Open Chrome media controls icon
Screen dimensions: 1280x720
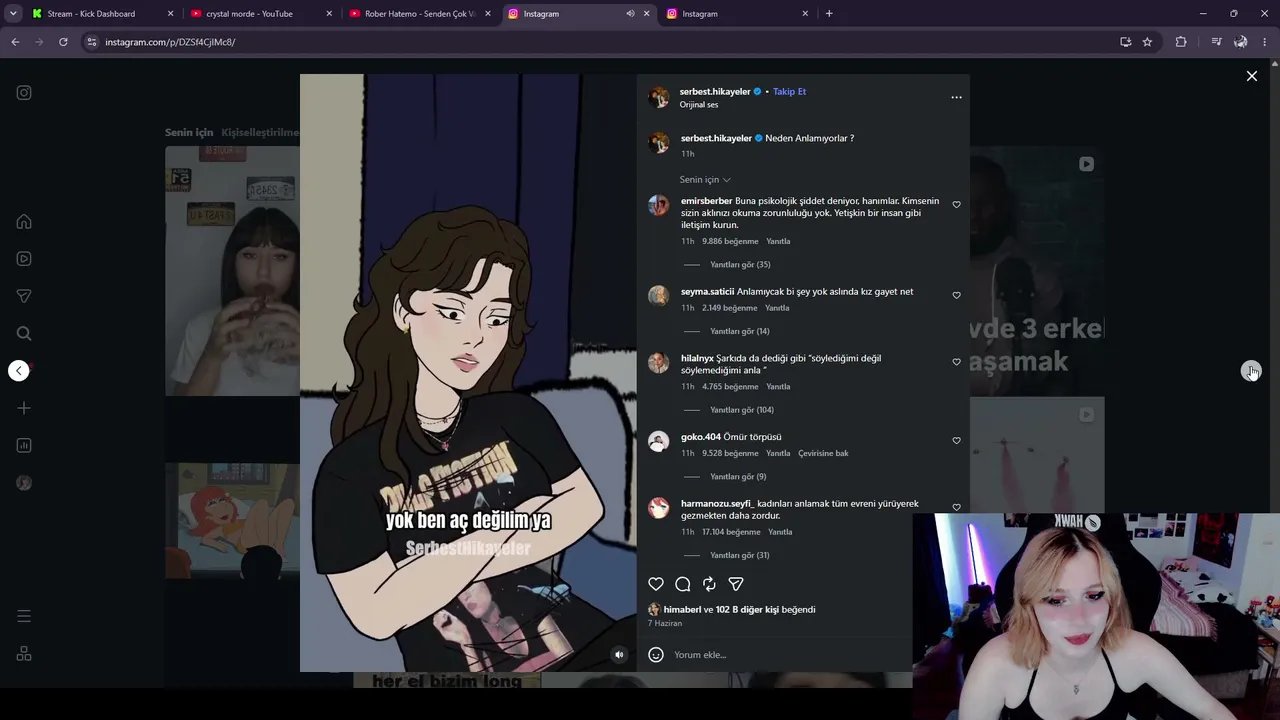1216,42
